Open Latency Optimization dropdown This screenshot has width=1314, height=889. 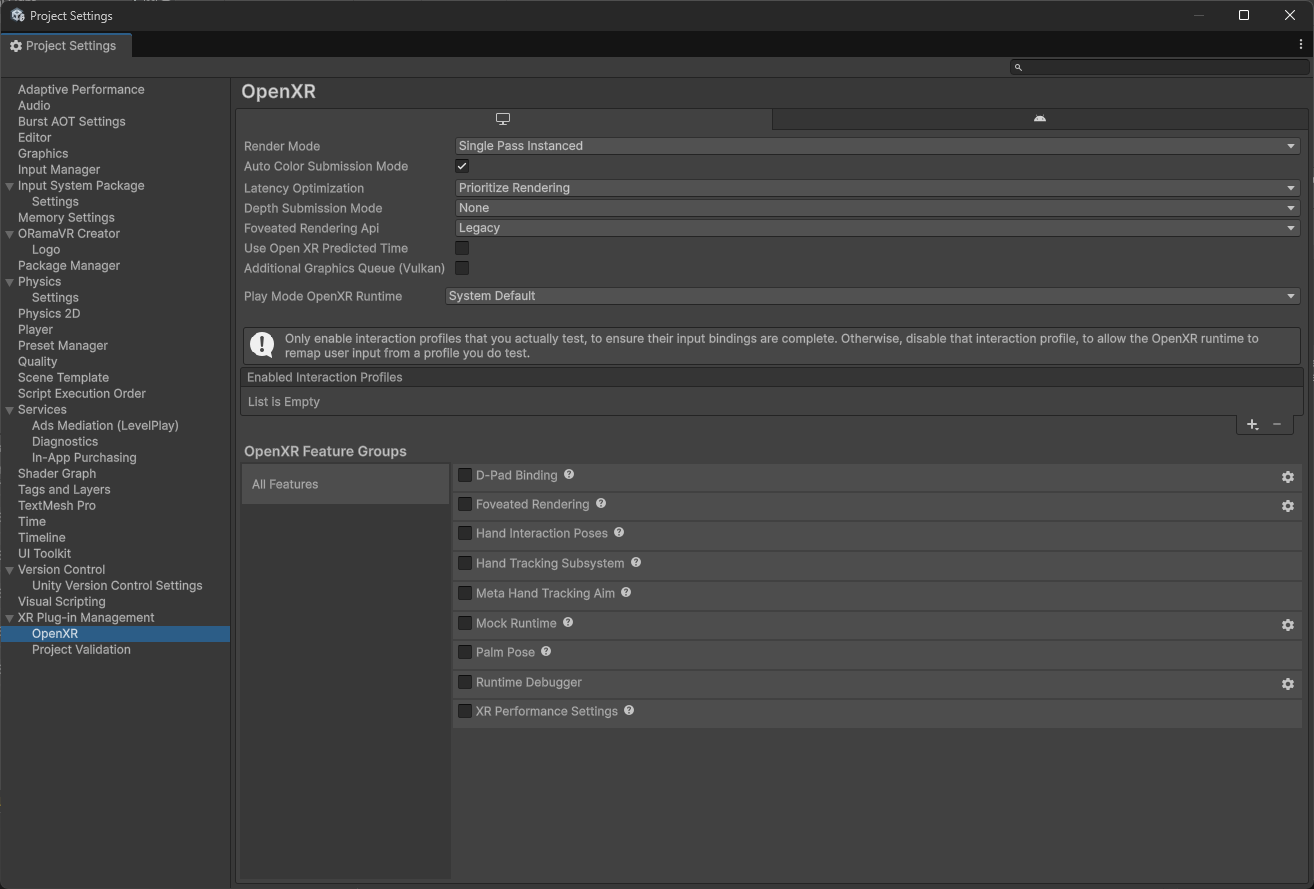point(877,188)
